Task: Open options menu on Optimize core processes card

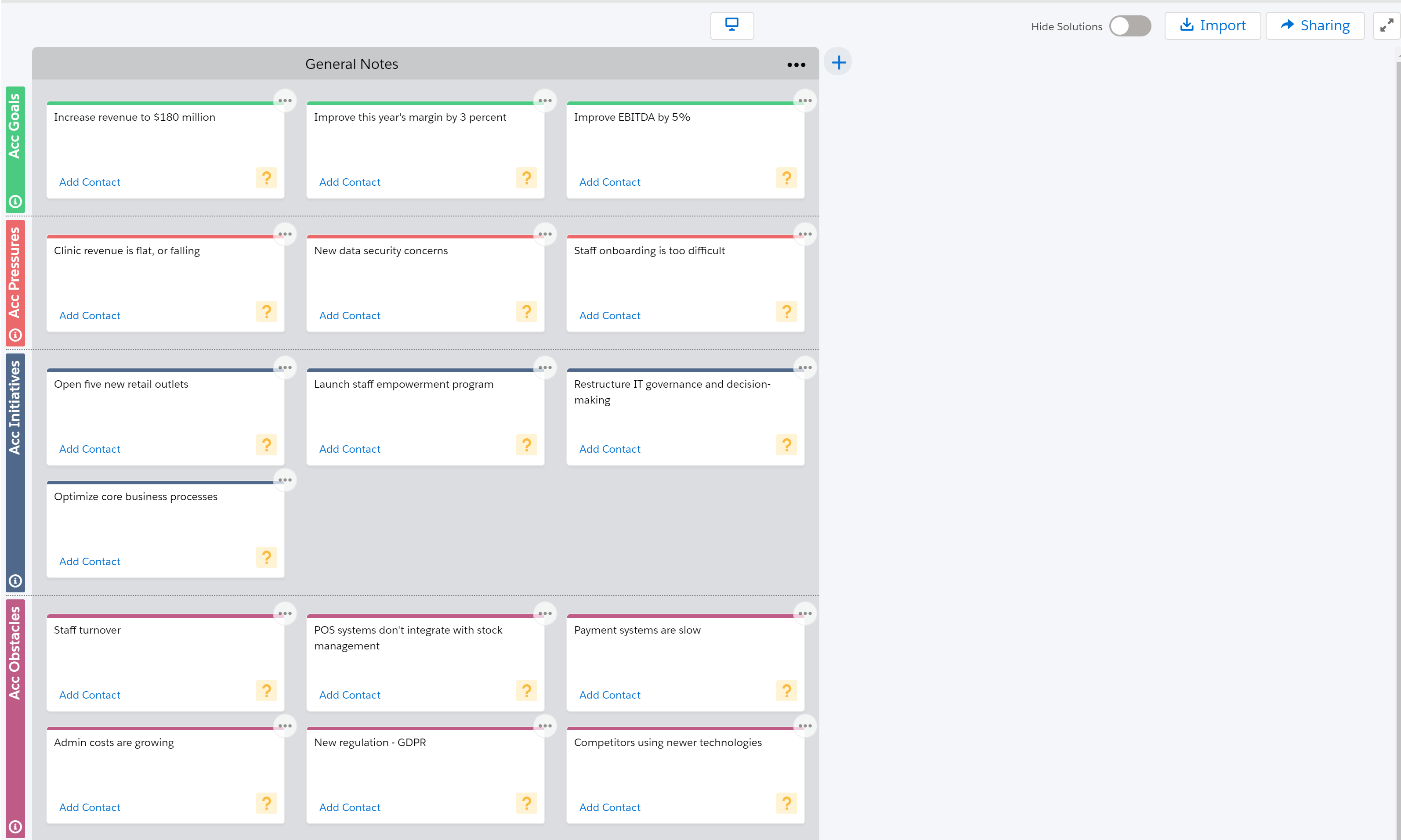Action: point(285,480)
